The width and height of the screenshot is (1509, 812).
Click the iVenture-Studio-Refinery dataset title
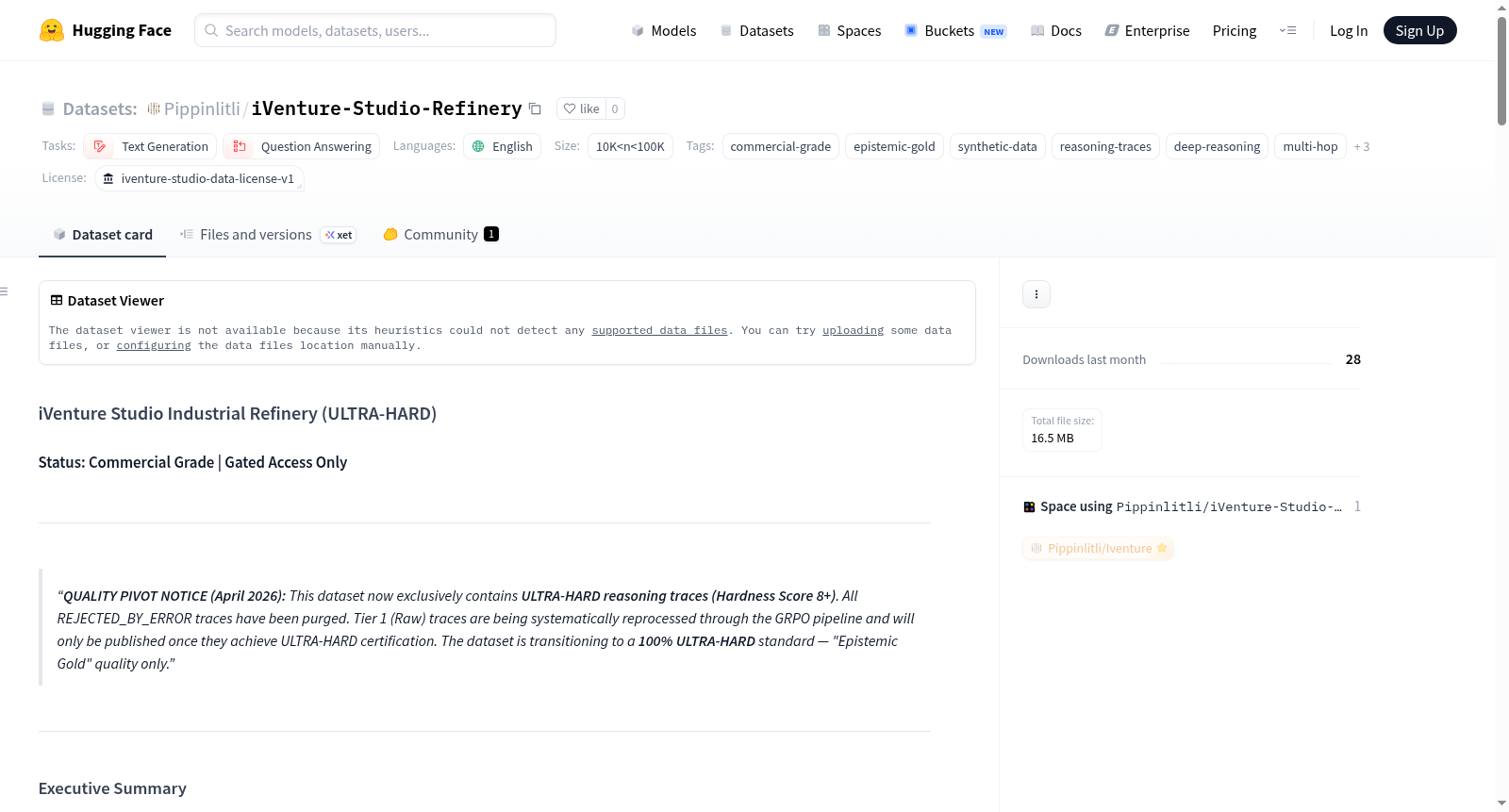pyautogui.click(x=387, y=108)
